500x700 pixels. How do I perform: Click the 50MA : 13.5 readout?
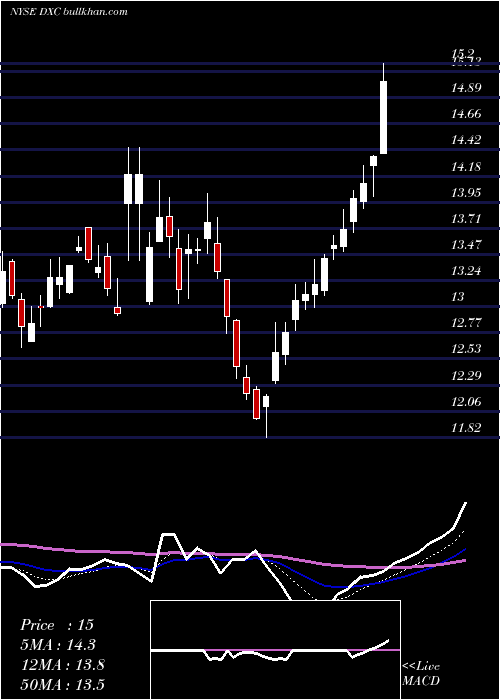62,684
